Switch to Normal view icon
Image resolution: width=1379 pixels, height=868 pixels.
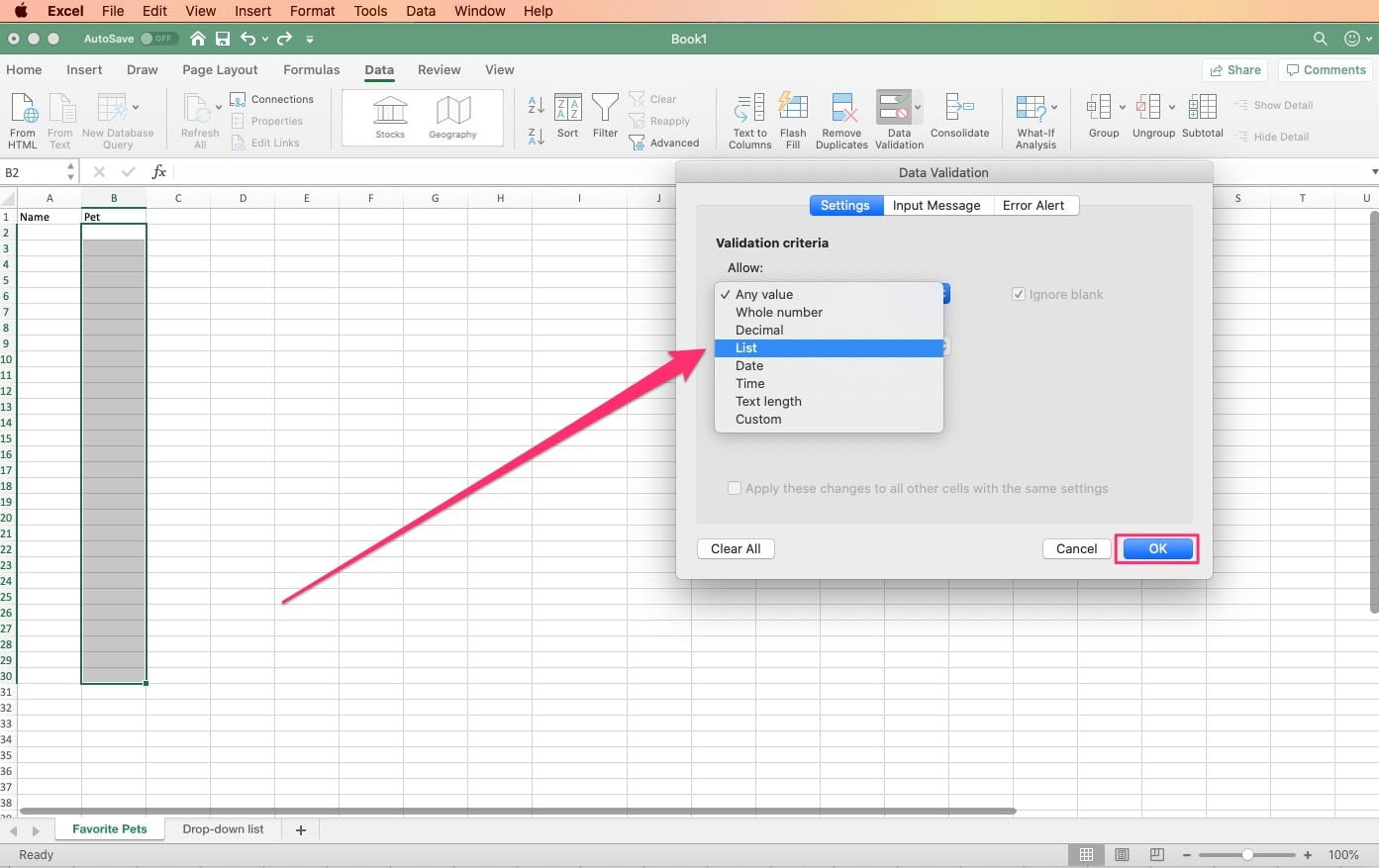(1086, 854)
